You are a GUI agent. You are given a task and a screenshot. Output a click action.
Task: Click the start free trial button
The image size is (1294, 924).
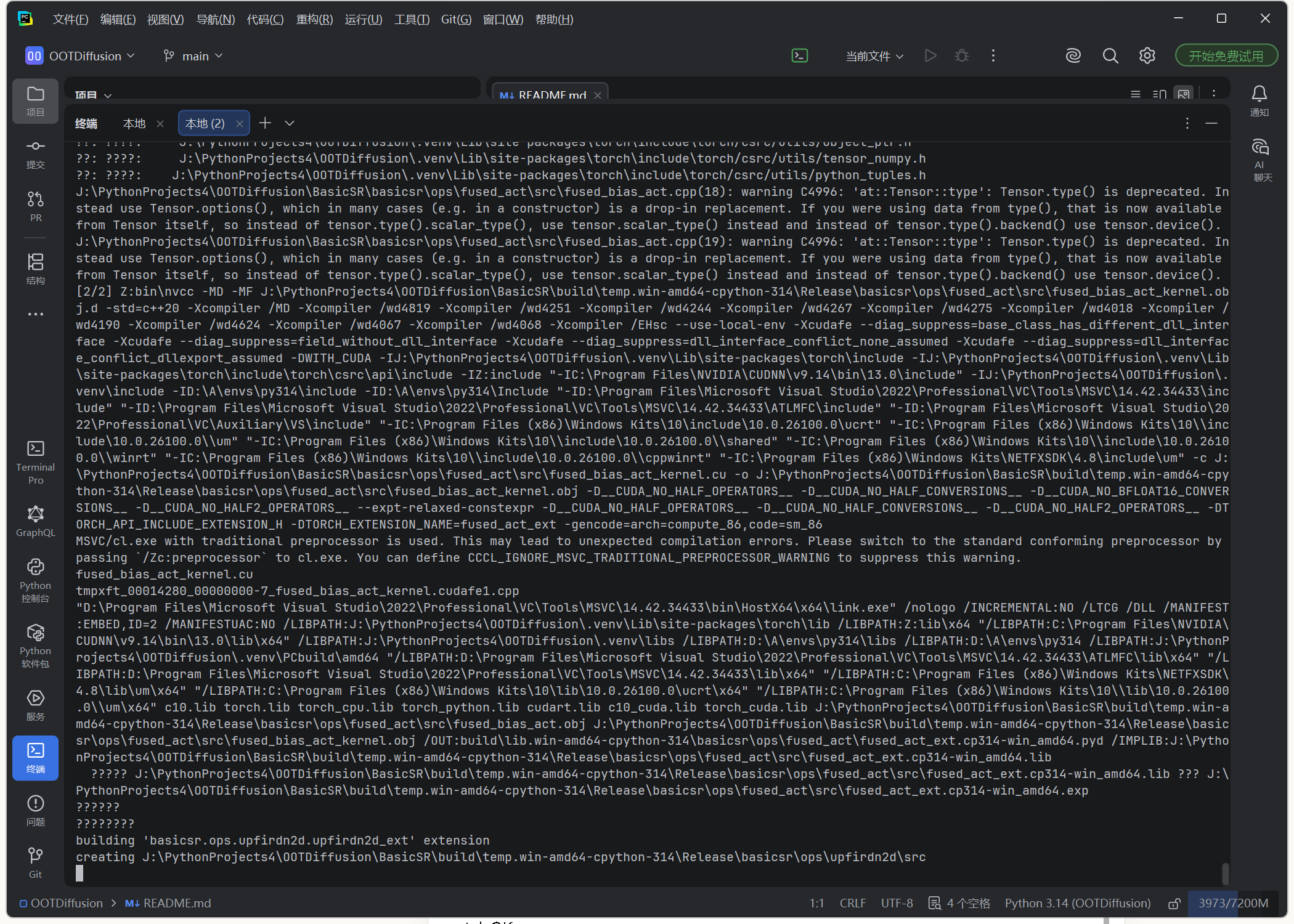(1226, 56)
